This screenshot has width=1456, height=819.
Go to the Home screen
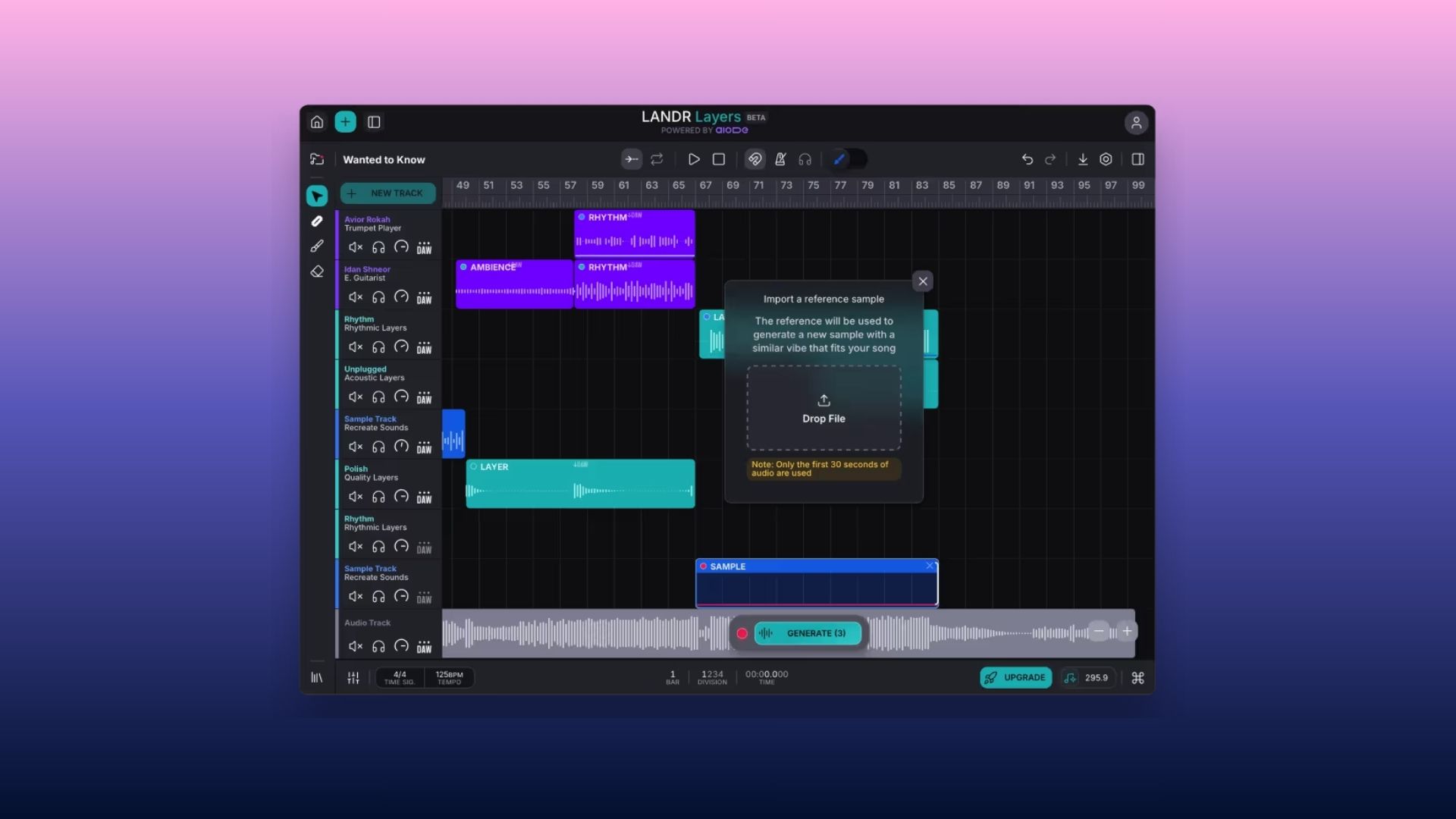317,121
